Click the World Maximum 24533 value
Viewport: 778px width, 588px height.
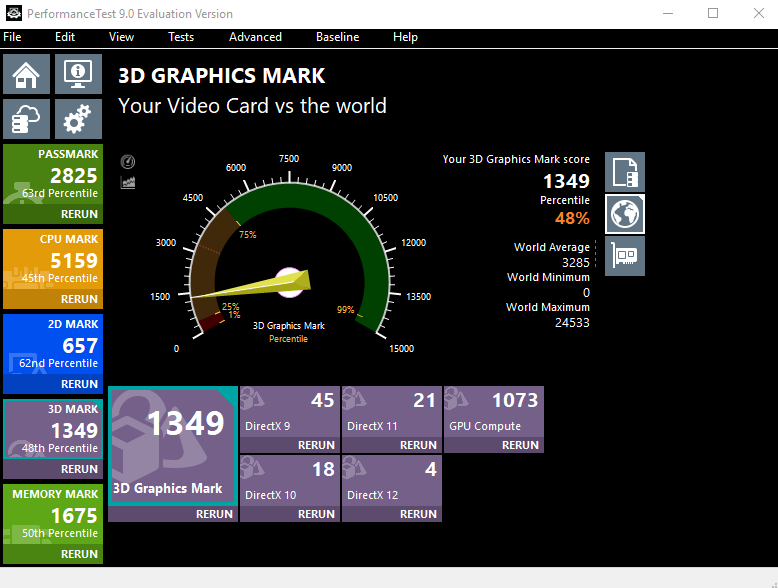pos(572,323)
